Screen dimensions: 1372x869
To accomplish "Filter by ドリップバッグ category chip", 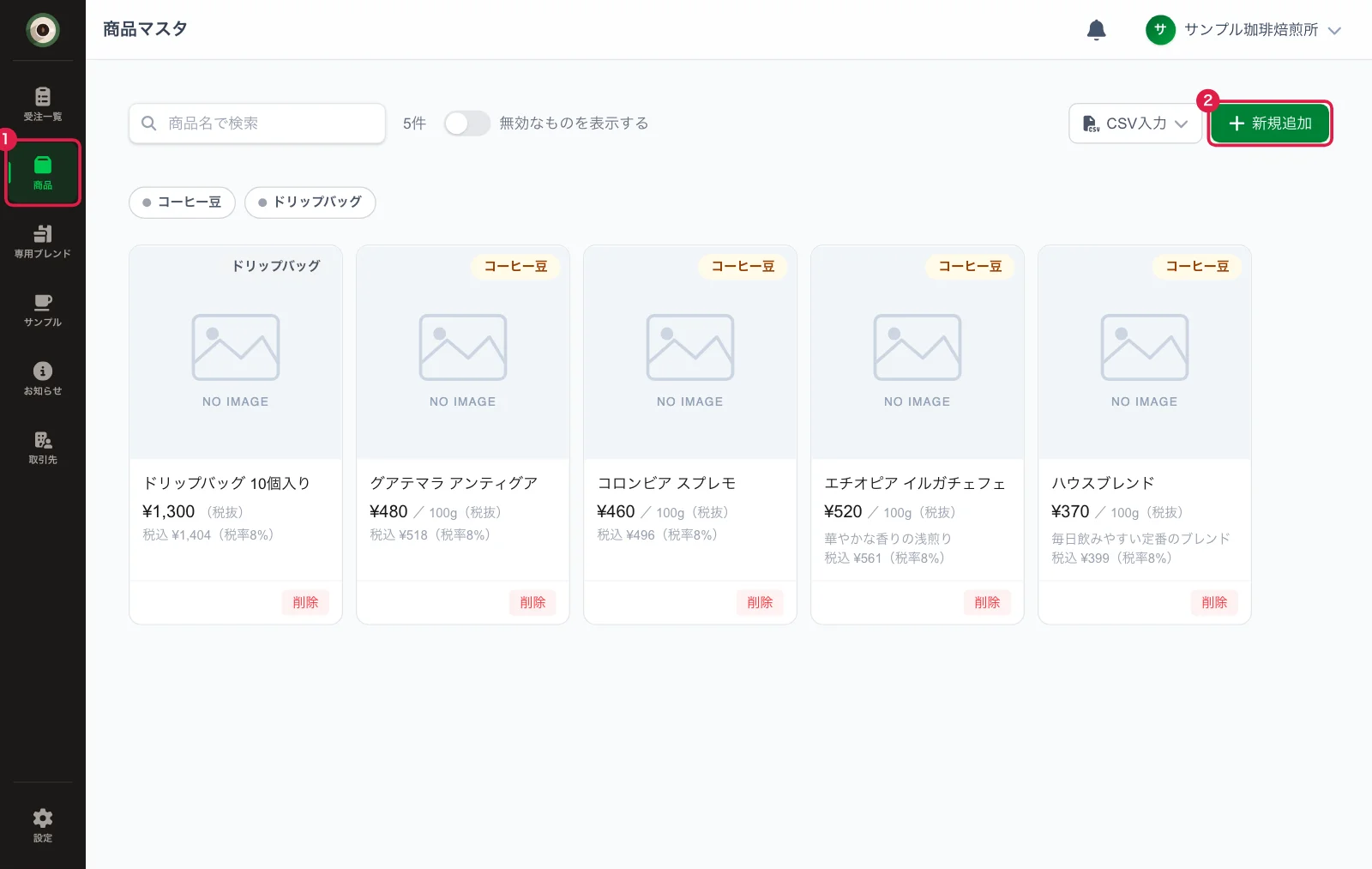I will (310, 202).
